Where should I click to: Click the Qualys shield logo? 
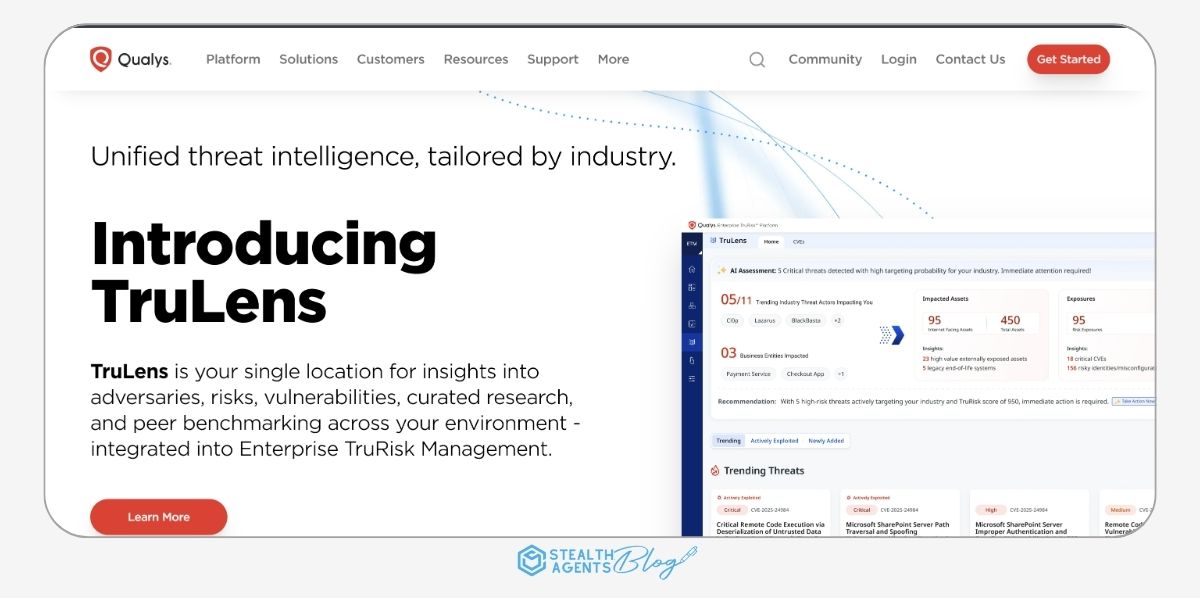pos(101,59)
